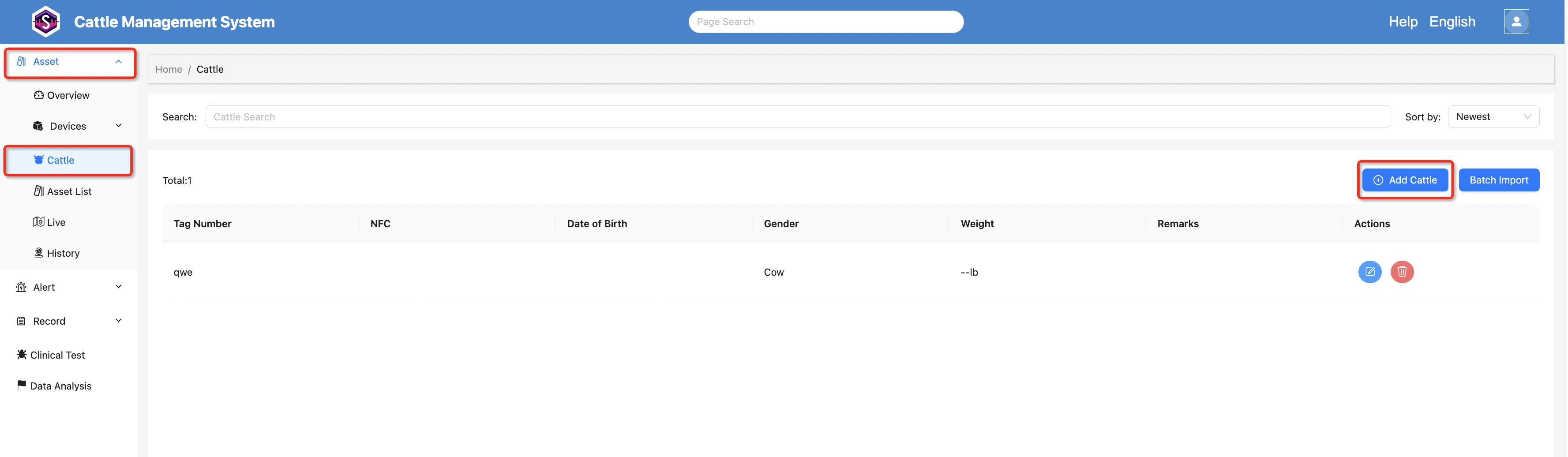Focus the Page Search field
Viewport: 1568px width, 457px height.
tap(825, 22)
